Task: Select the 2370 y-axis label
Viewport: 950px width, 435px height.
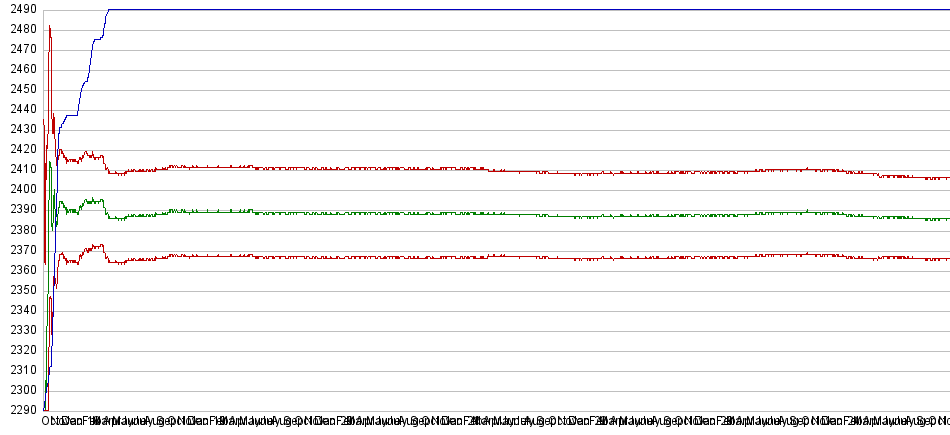Action: 20,249
